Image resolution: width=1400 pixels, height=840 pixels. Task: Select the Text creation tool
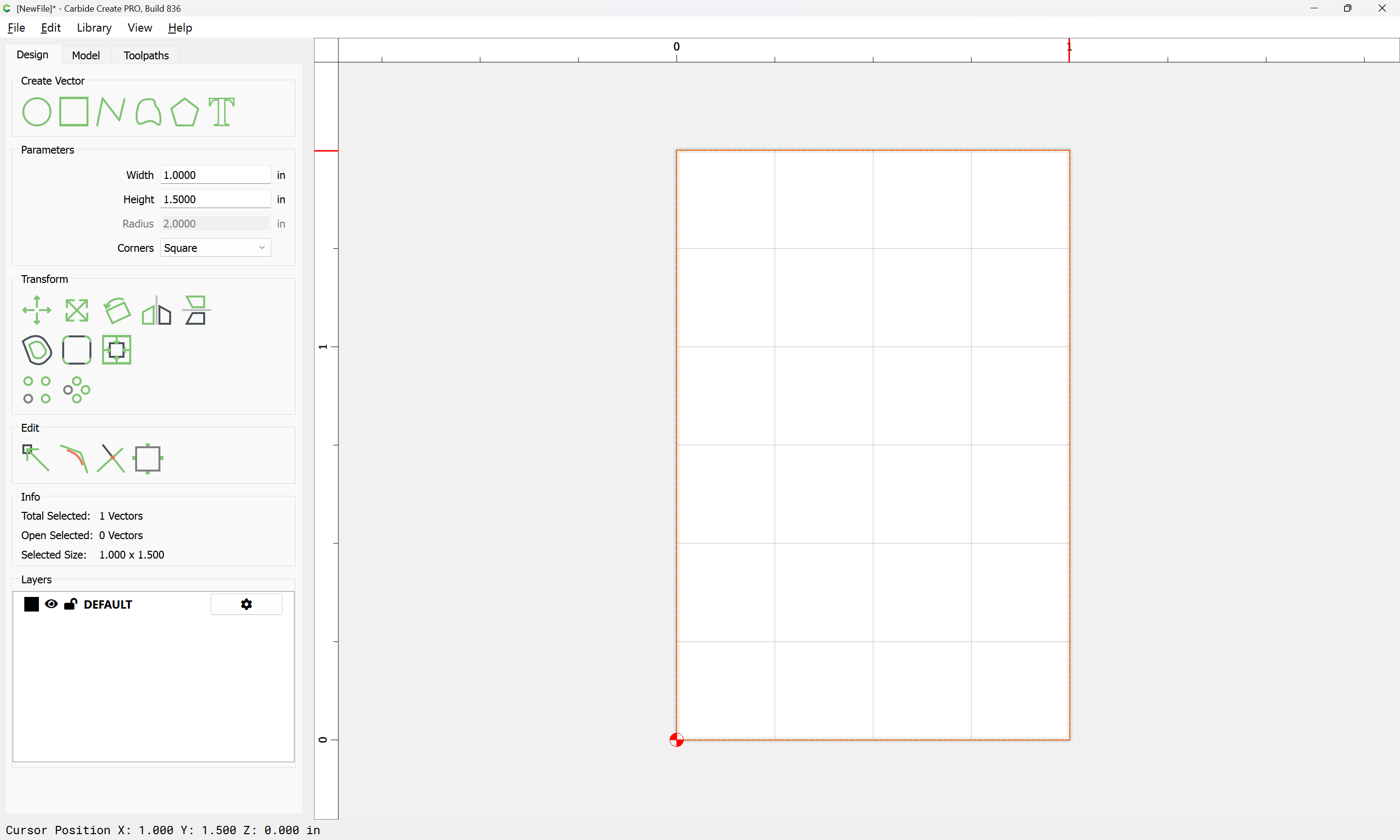click(x=221, y=111)
